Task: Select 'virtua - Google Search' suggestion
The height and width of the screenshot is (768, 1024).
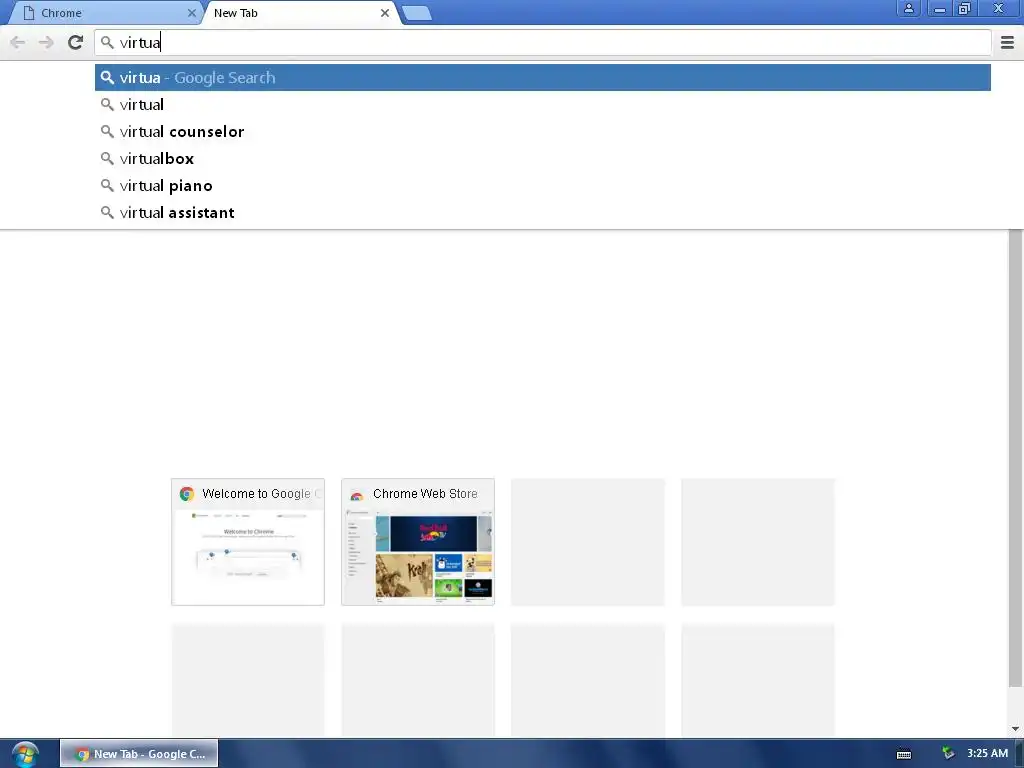Action: tap(543, 78)
